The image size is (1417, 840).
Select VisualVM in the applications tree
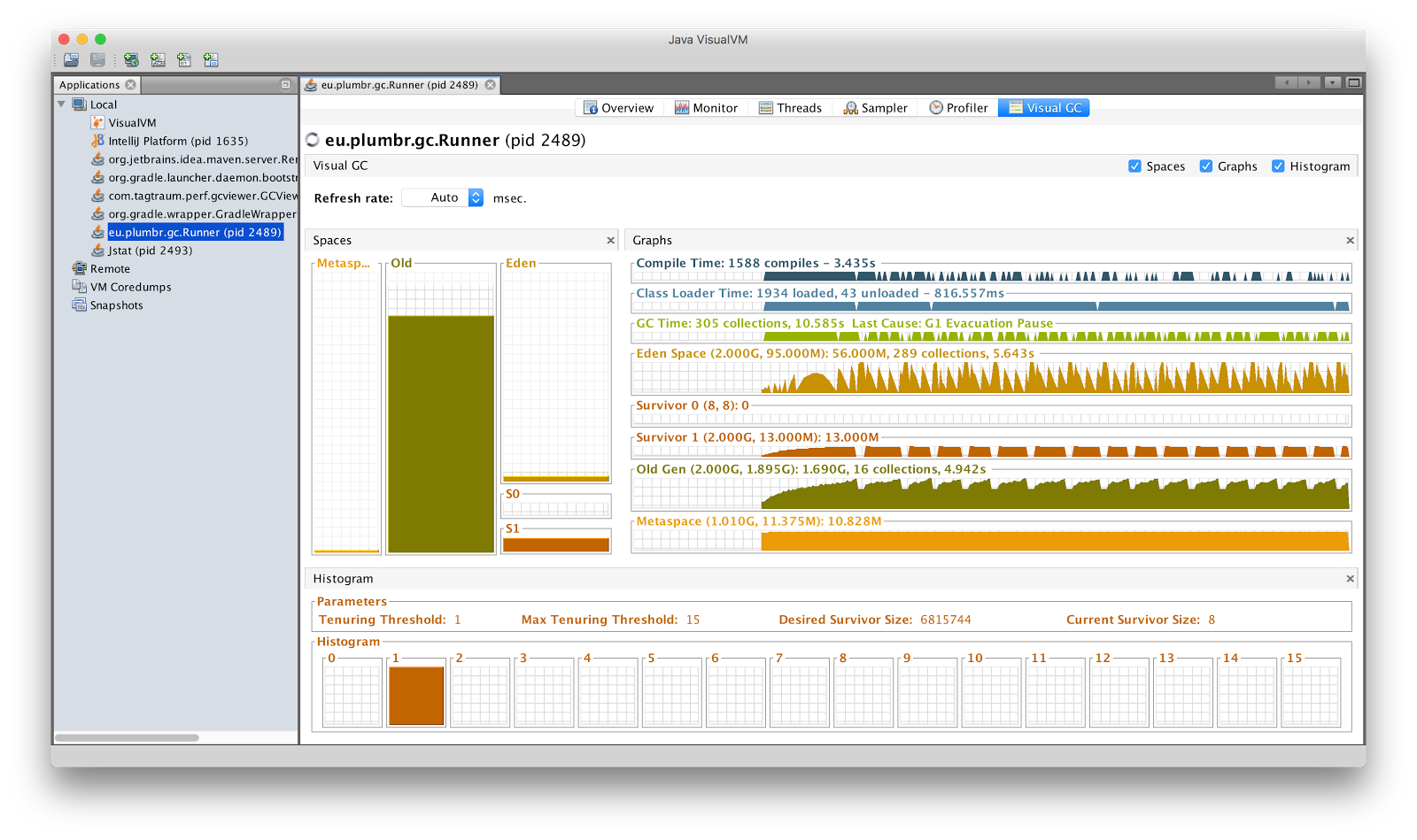(132, 123)
